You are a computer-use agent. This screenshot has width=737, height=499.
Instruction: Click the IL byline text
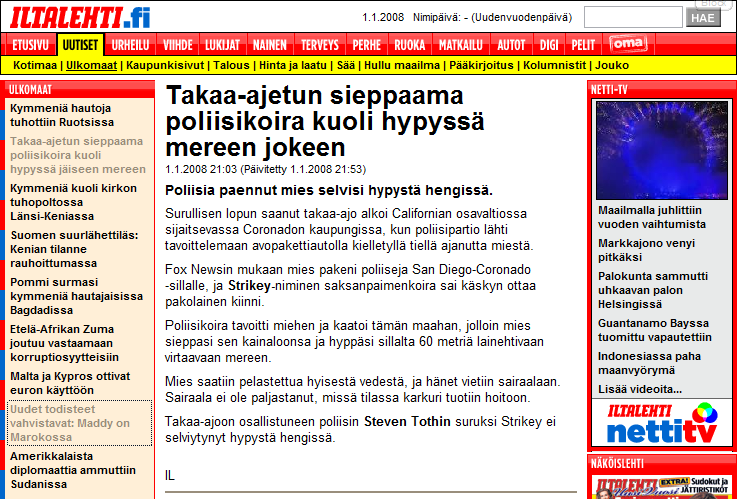(170, 476)
